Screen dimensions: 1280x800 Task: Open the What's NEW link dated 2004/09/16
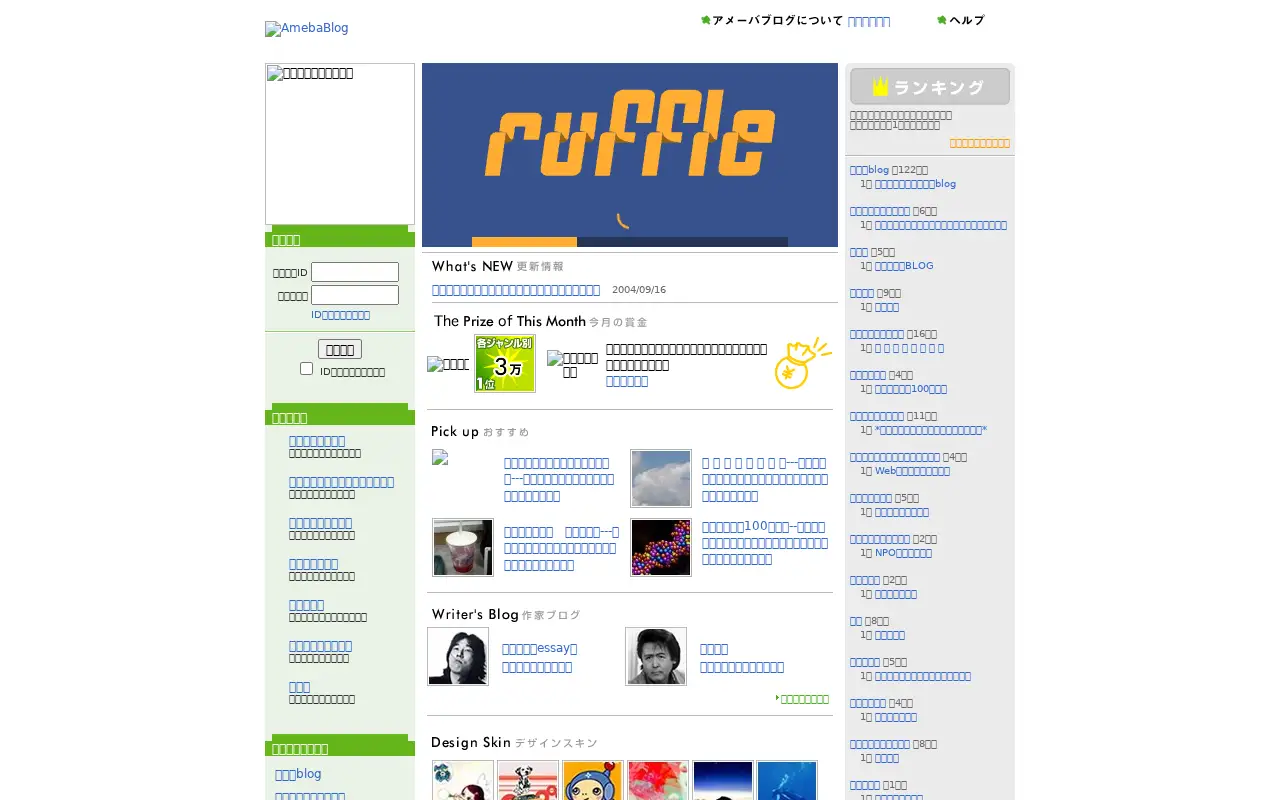point(516,290)
